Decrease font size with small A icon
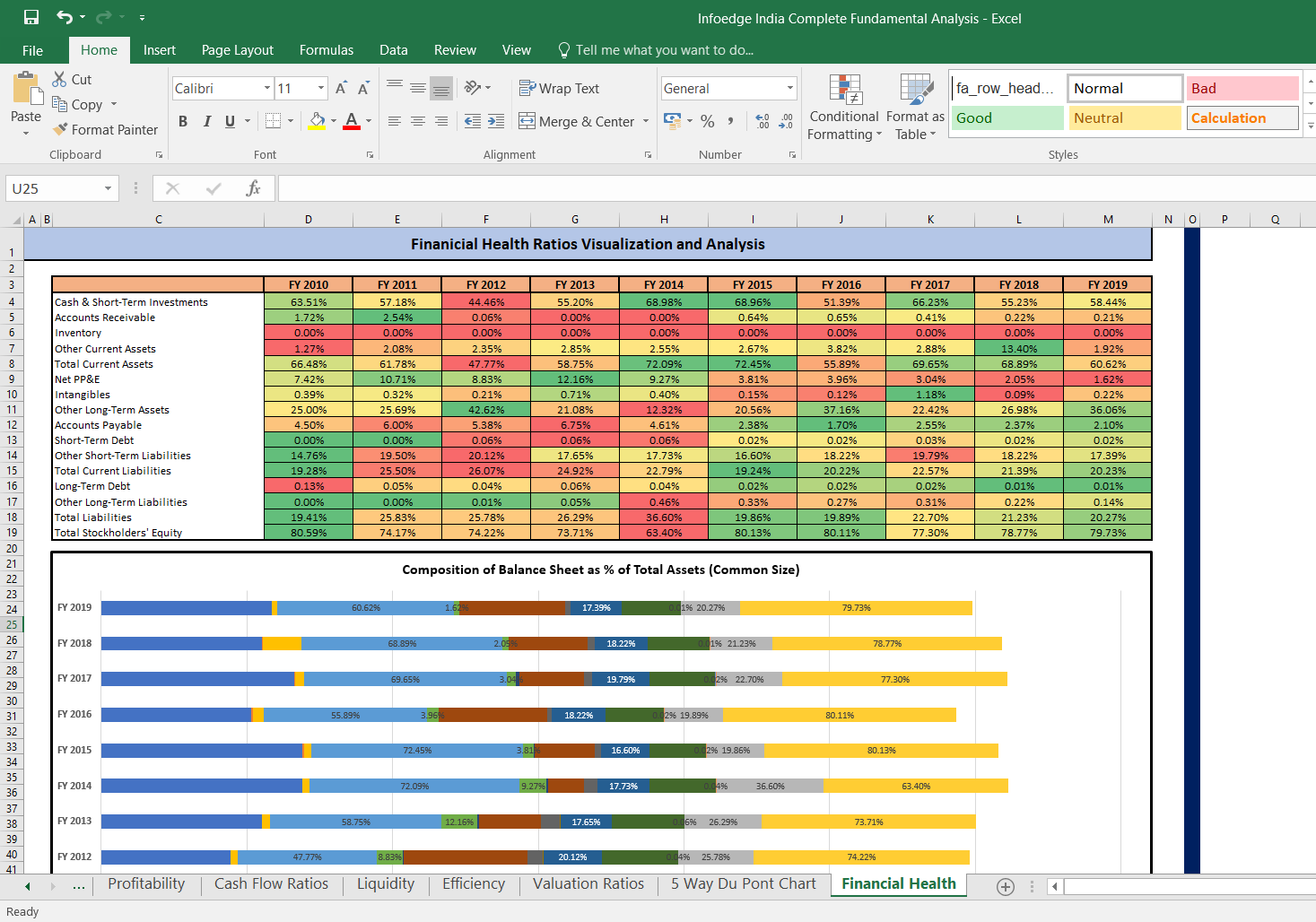1316x922 pixels. pos(363,88)
